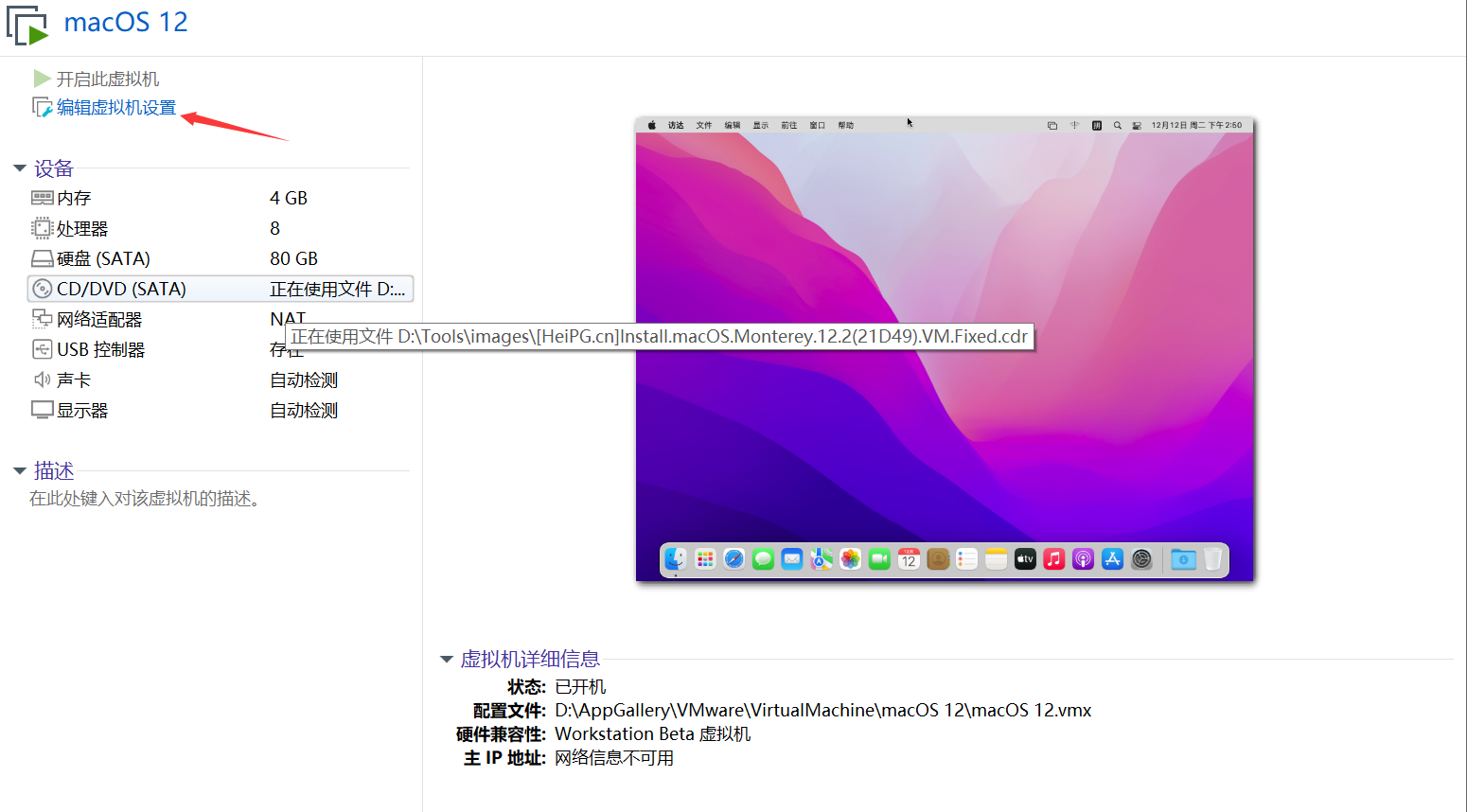The image size is (1467, 812).
Task: Open the 前往 menu in macOS menu bar
Action: coord(790,123)
